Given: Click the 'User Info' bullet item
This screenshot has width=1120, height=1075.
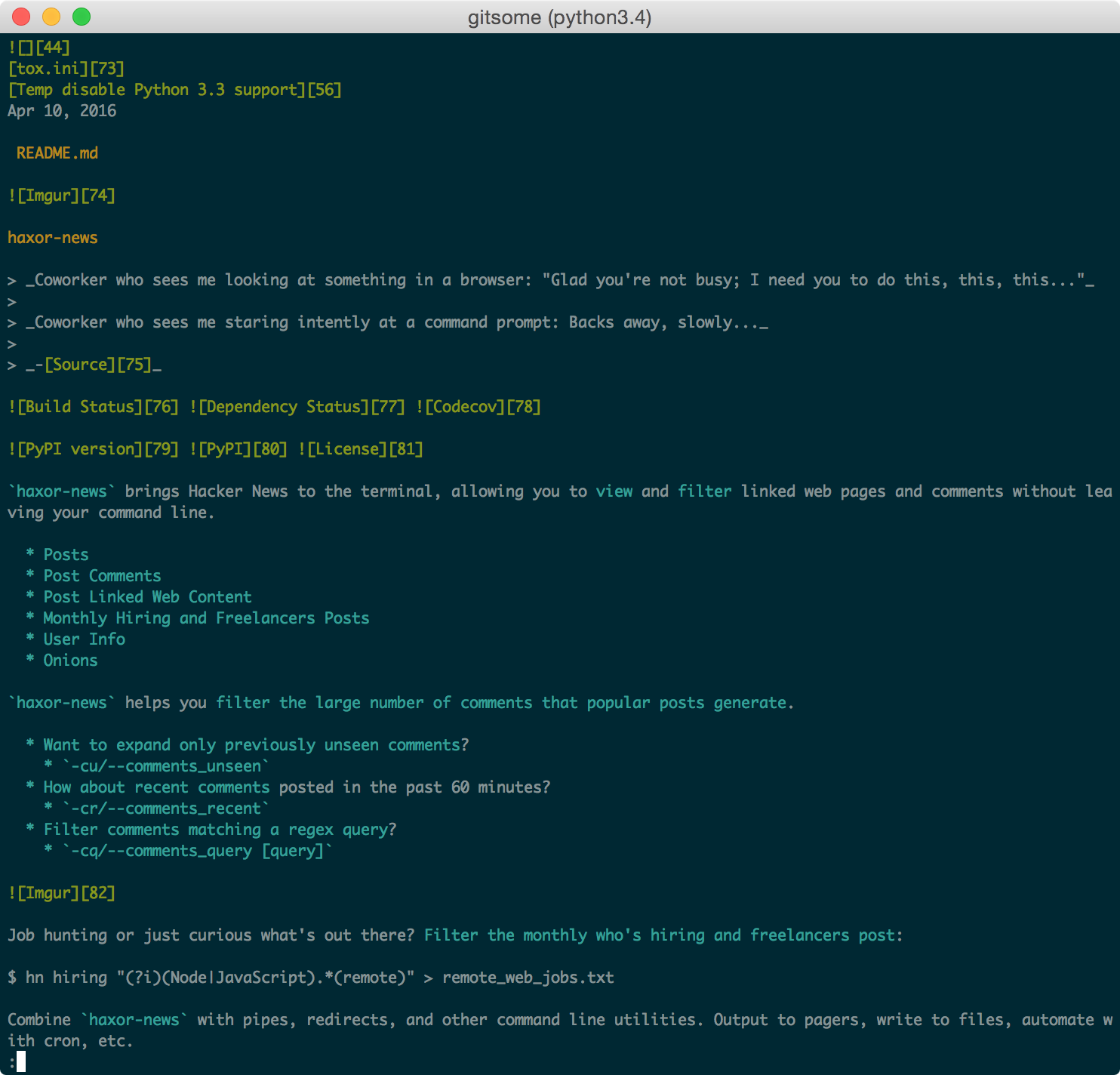Looking at the screenshot, I should coord(85,639).
